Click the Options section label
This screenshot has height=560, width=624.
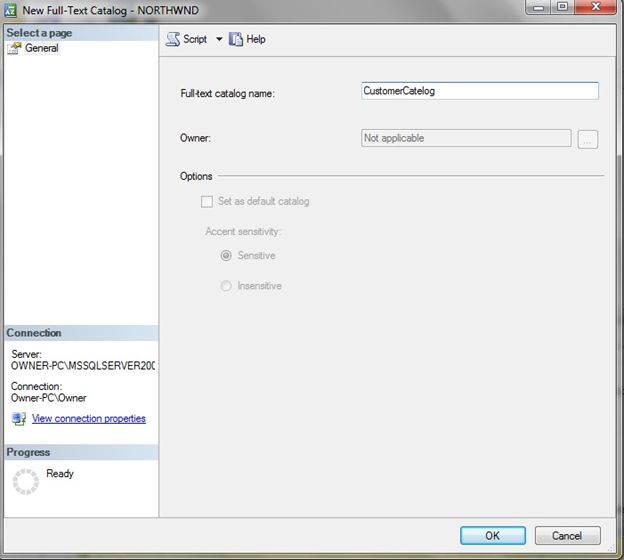(196, 176)
